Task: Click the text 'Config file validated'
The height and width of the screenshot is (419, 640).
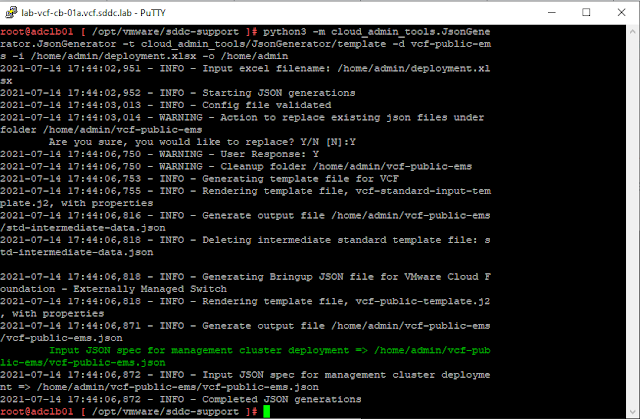Action: pos(267,105)
